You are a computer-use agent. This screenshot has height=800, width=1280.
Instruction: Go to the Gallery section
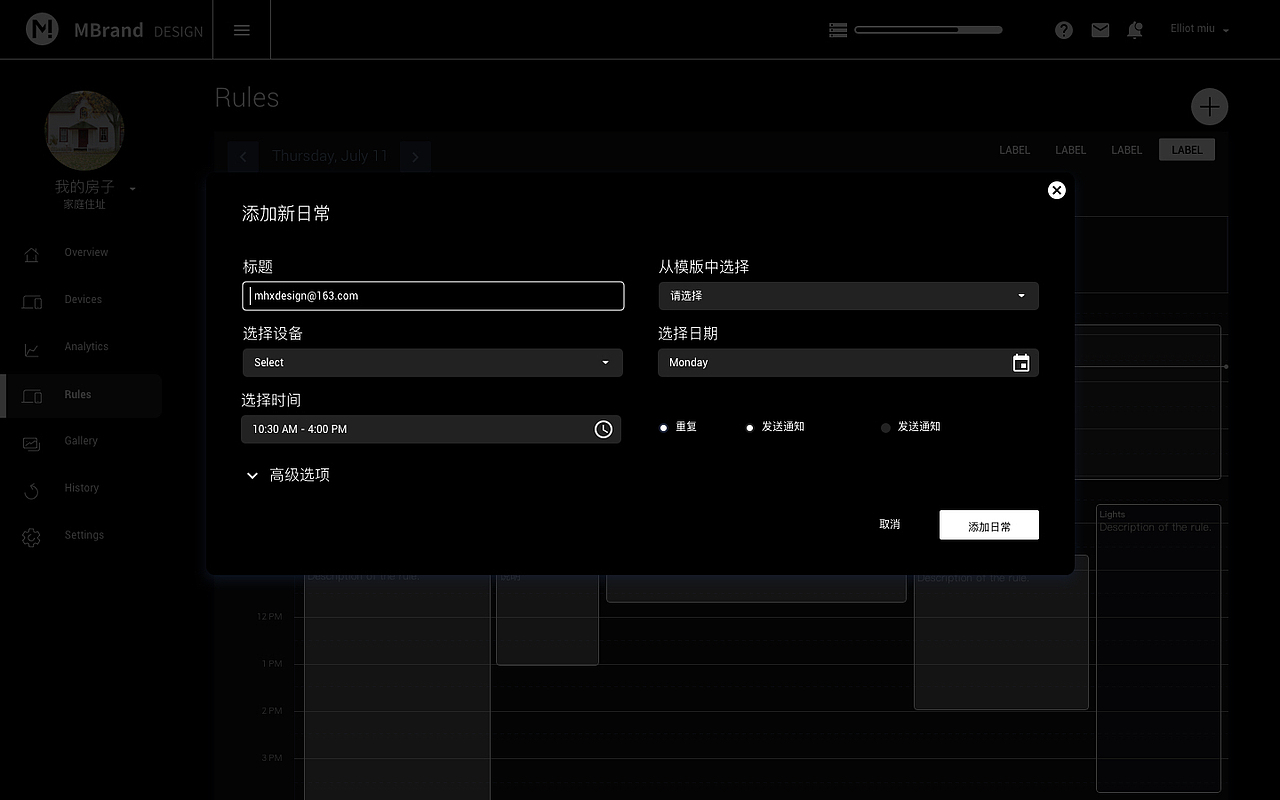pos(81,441)
